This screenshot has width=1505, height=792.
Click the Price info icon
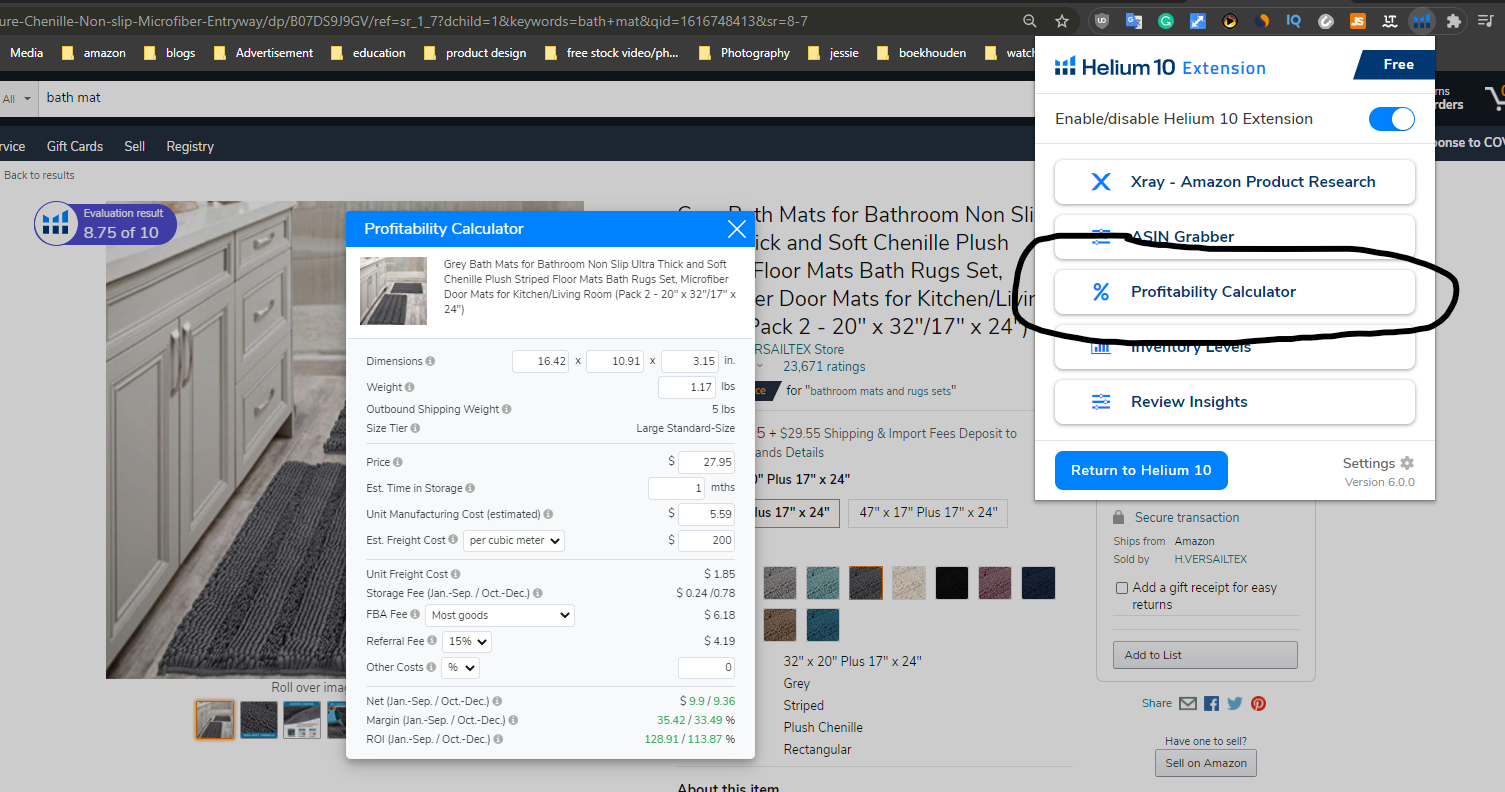tap(398, 462)
